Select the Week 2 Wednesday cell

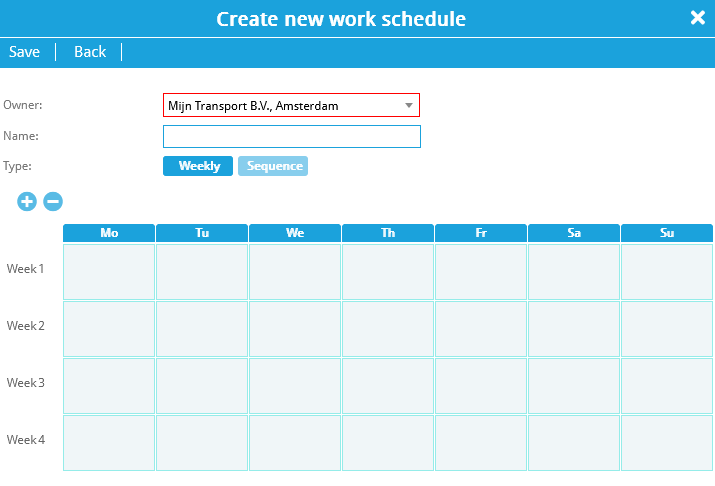[x=295, y=329]
